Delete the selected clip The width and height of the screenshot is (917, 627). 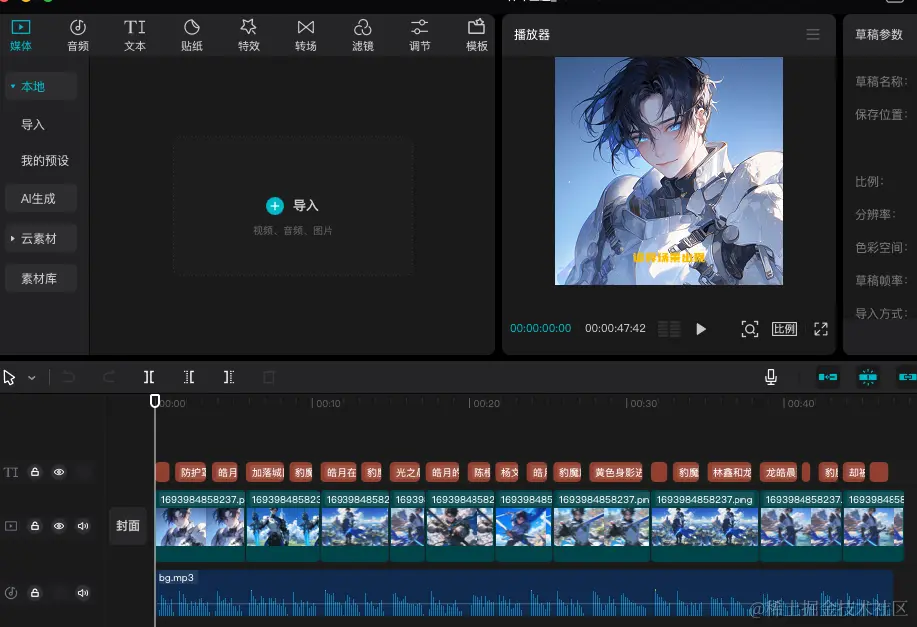[x=268, y=377]
